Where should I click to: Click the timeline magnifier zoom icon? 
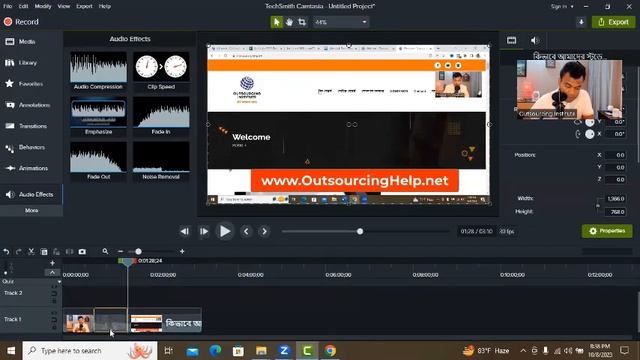105,251
